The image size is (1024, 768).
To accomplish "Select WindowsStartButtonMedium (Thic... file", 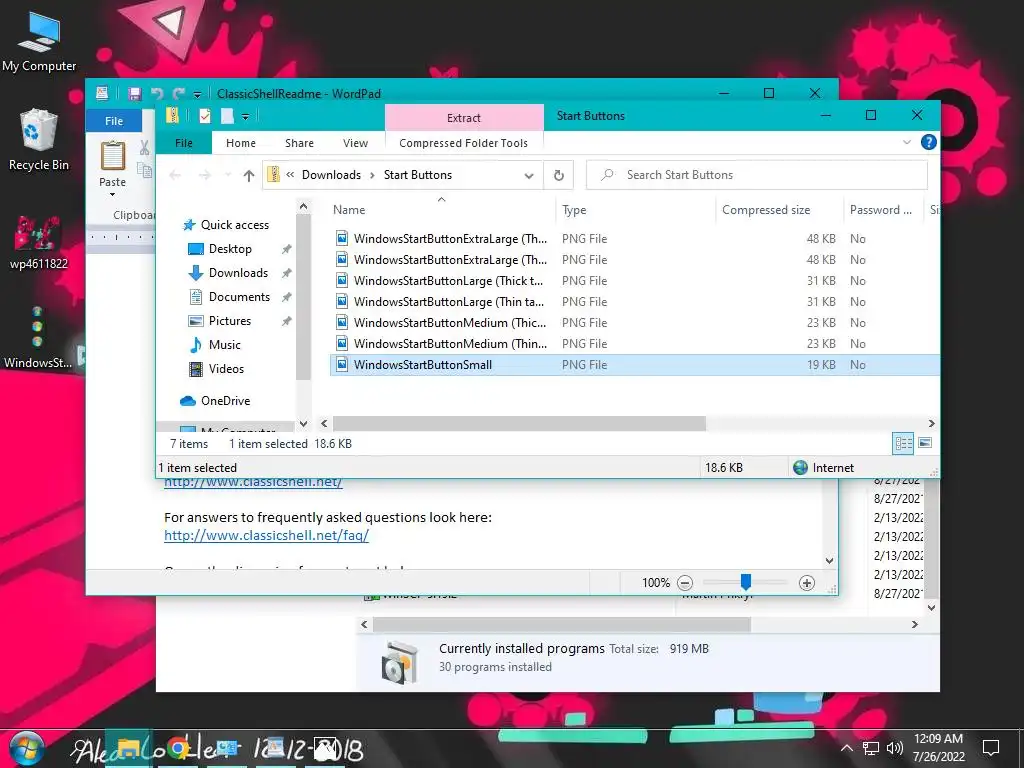I will [x=634, y=323].
